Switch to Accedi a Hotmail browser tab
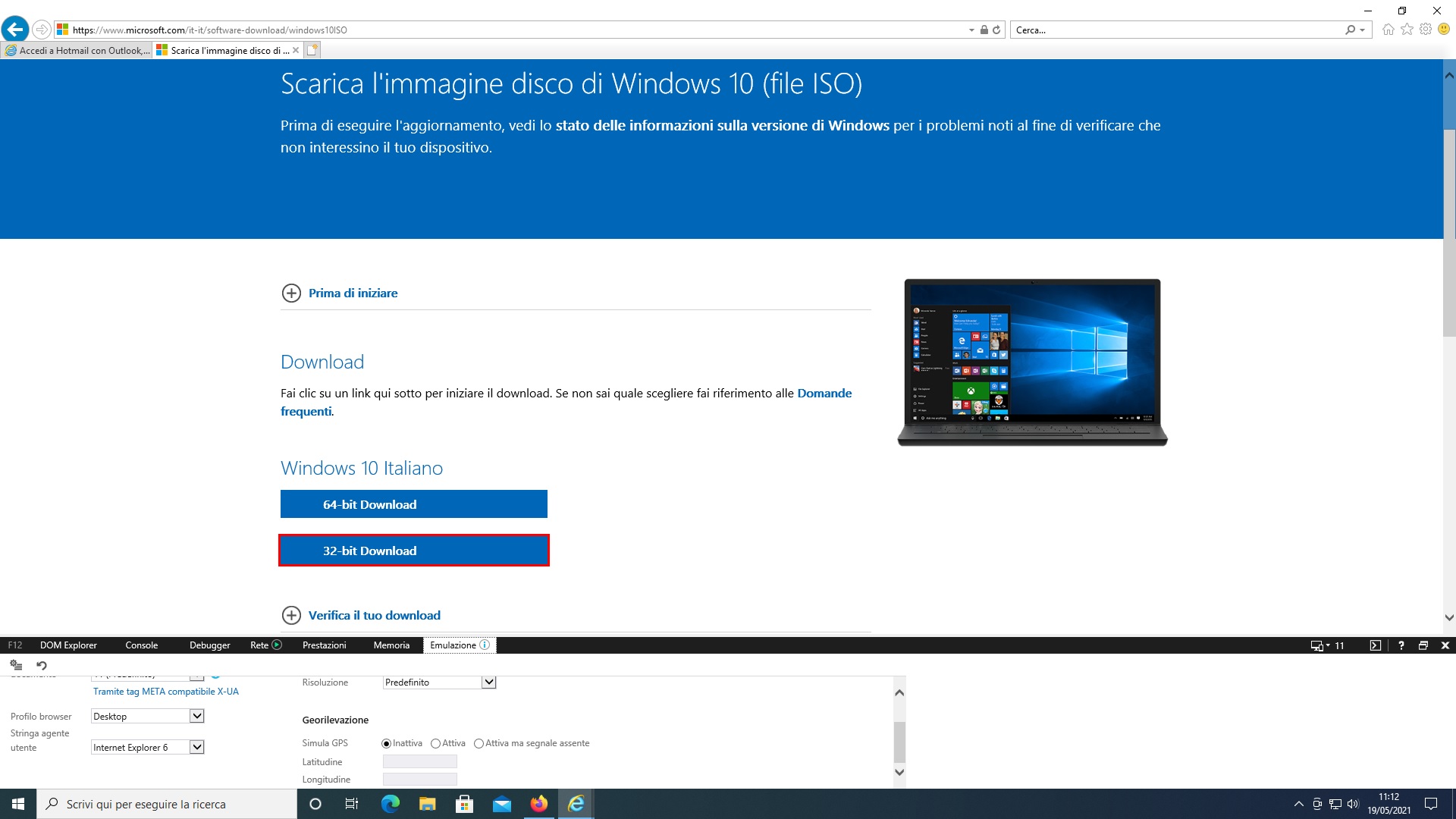Screen dimensions: 1456x819 [77, 50]
